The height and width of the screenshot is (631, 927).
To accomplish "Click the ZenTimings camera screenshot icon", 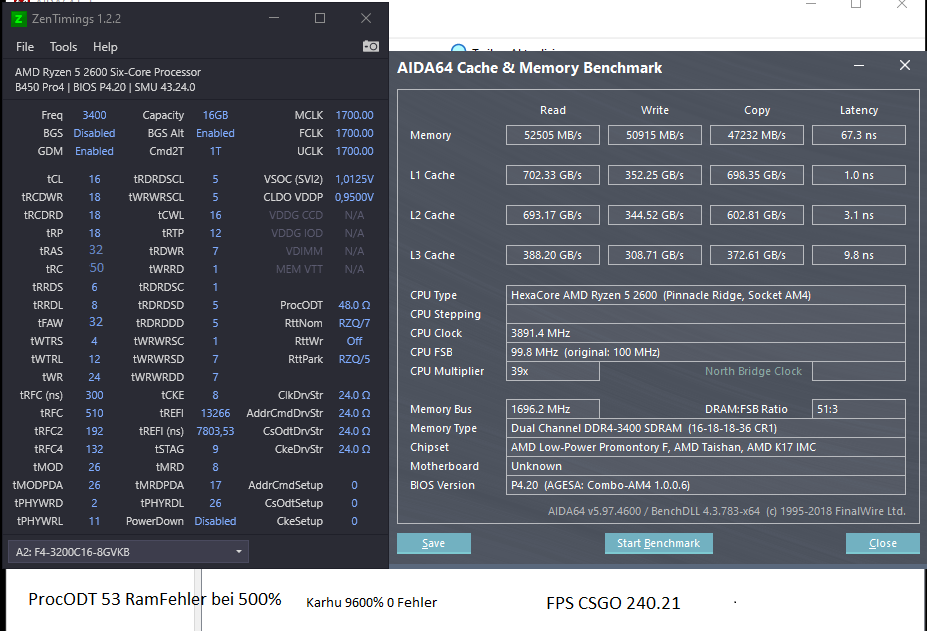I will point(371,46).
